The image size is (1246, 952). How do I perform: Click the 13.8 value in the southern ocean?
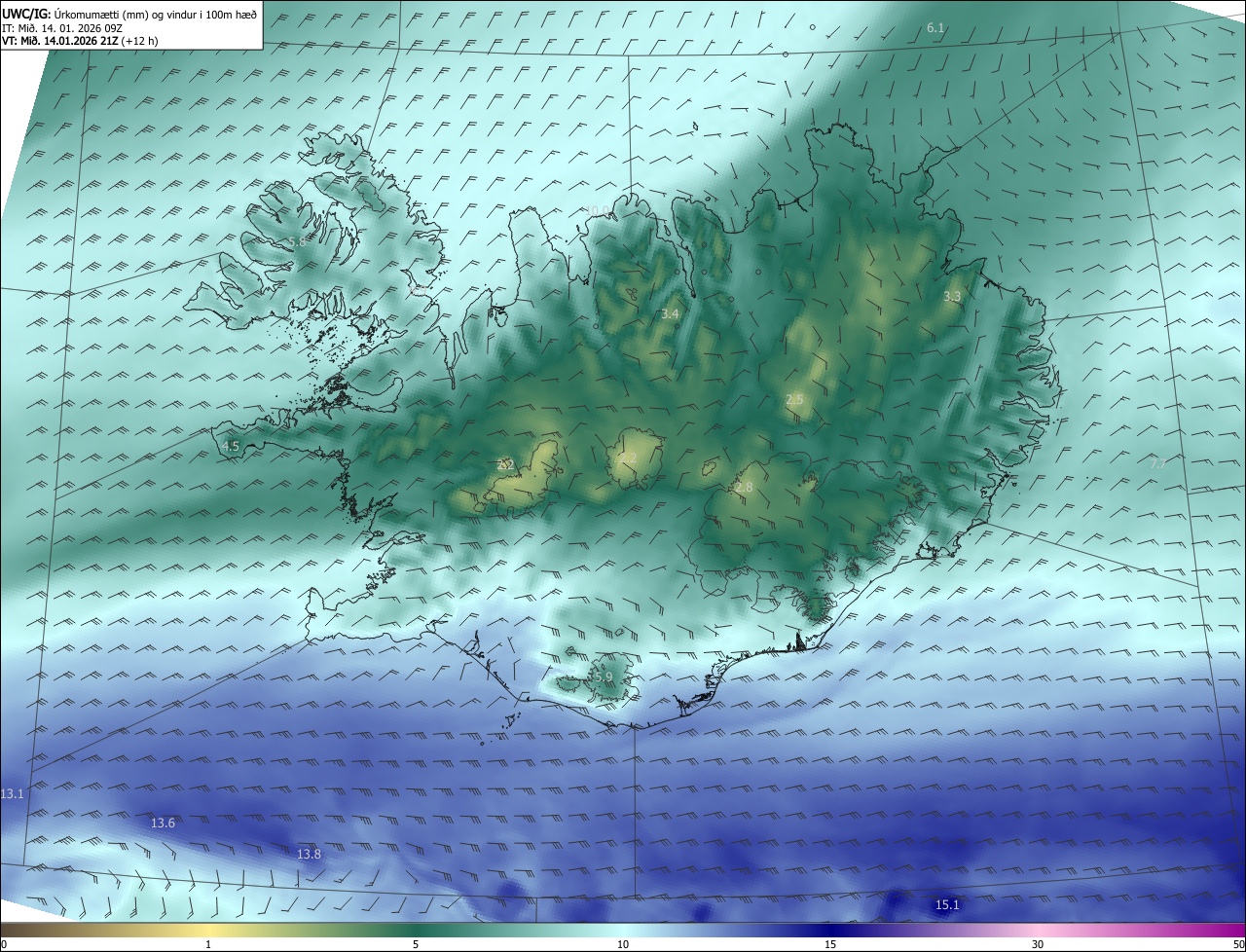click(x=309, y=855)
